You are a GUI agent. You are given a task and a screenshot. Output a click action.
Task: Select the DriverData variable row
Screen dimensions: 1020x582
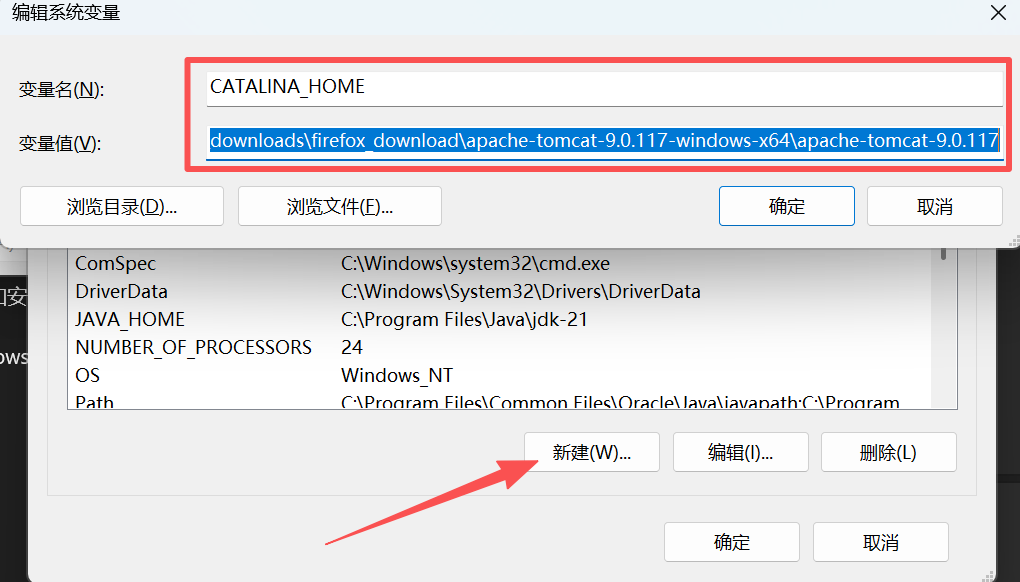click(500, 291)
